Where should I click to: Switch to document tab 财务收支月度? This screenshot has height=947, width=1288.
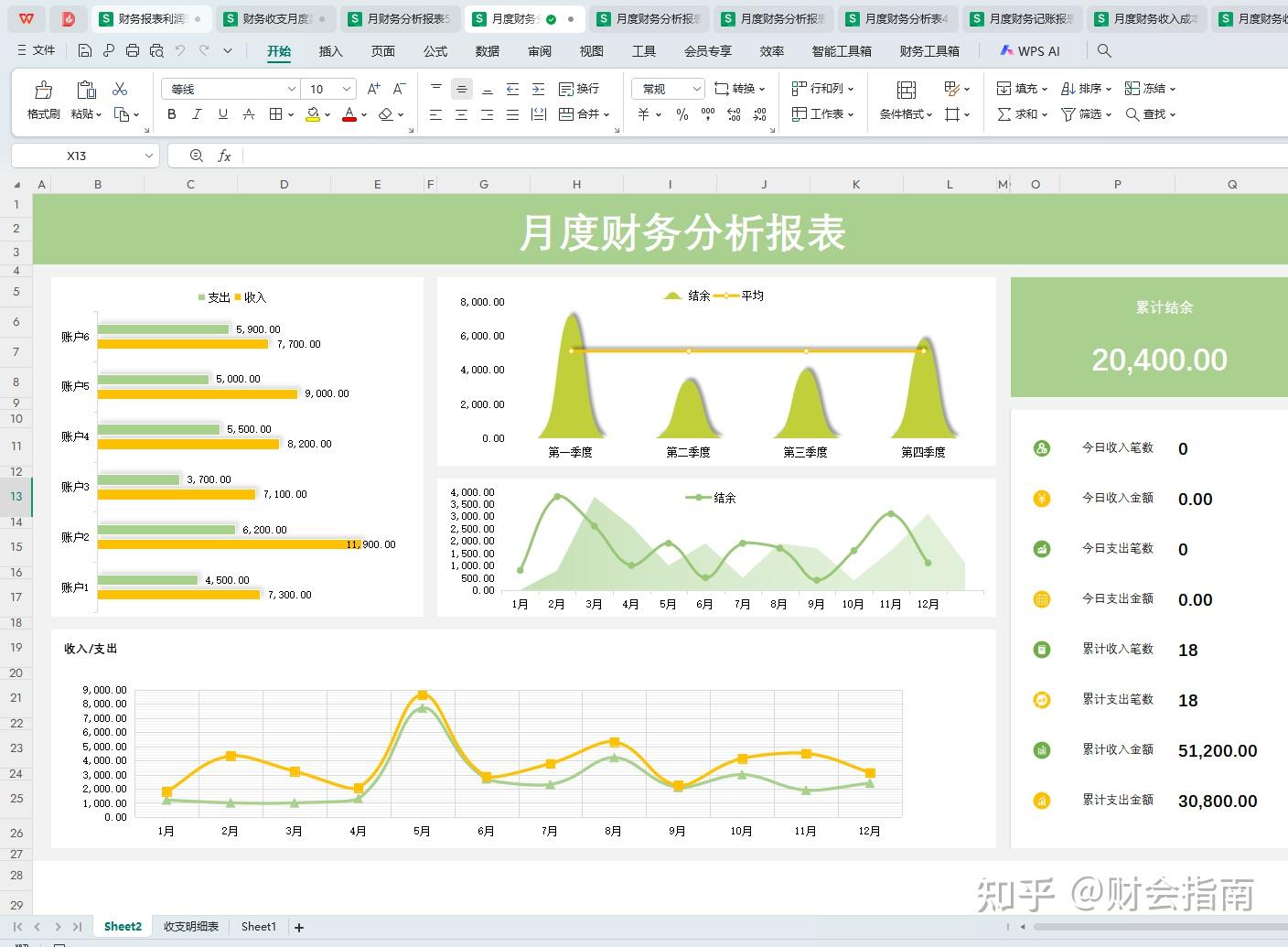pyautogui.click(x=276, y=18)
